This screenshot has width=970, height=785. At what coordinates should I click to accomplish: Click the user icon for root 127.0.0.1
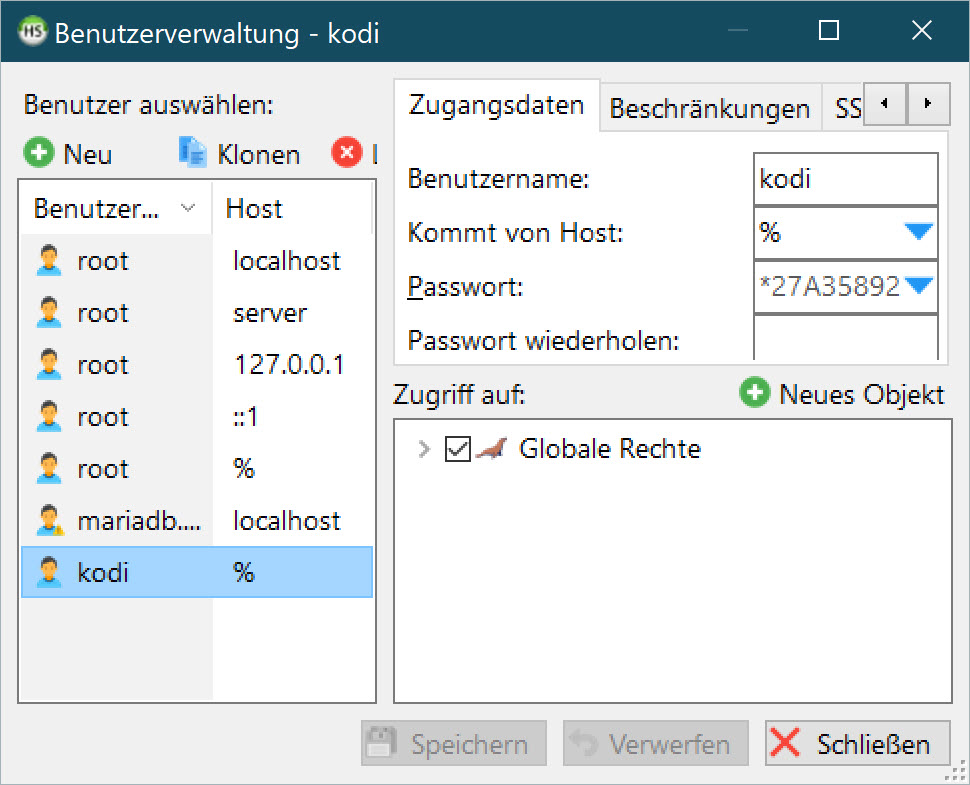(x=49, y=364)
